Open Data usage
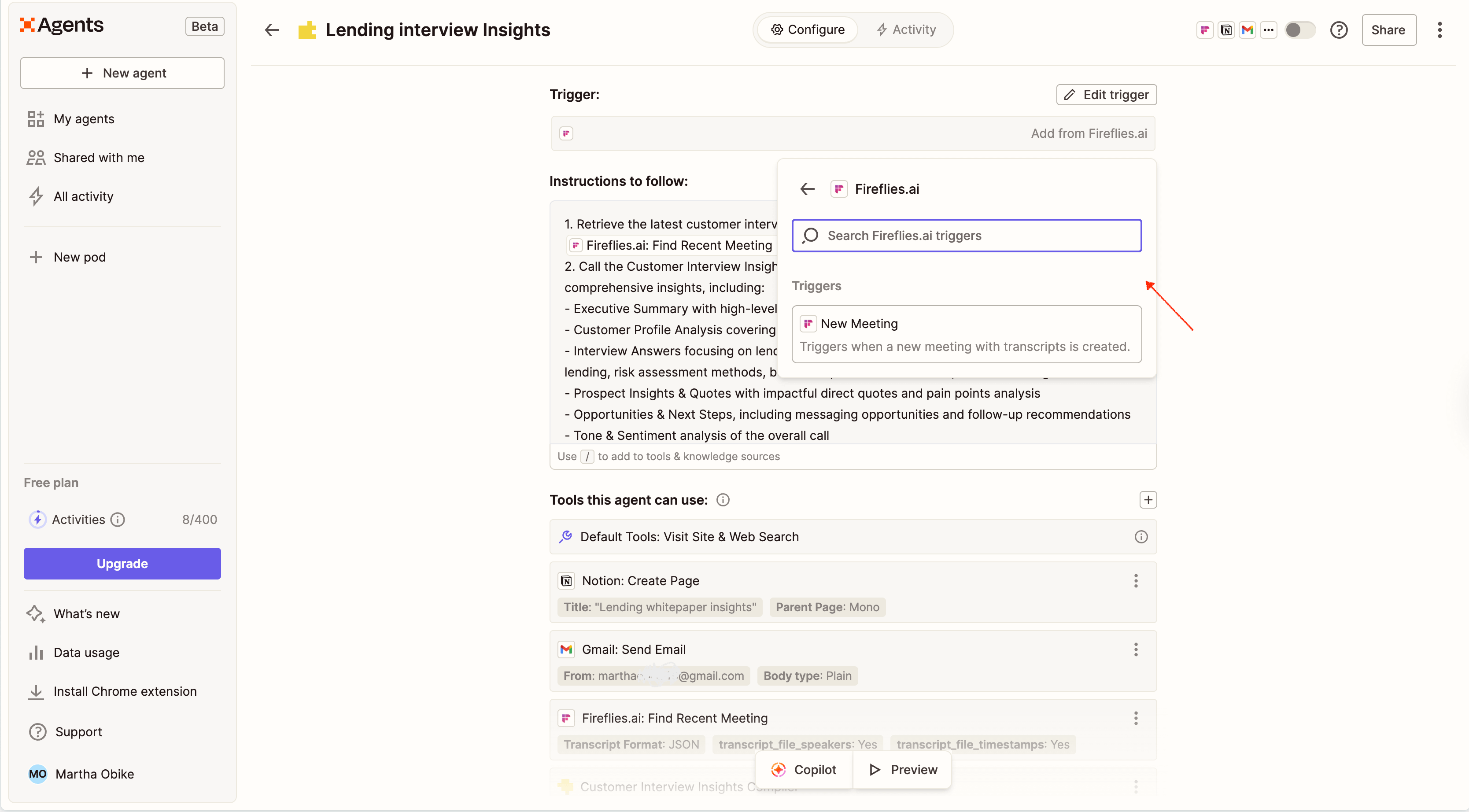This screenshot has width=1469, height=812. pos(73,652)
